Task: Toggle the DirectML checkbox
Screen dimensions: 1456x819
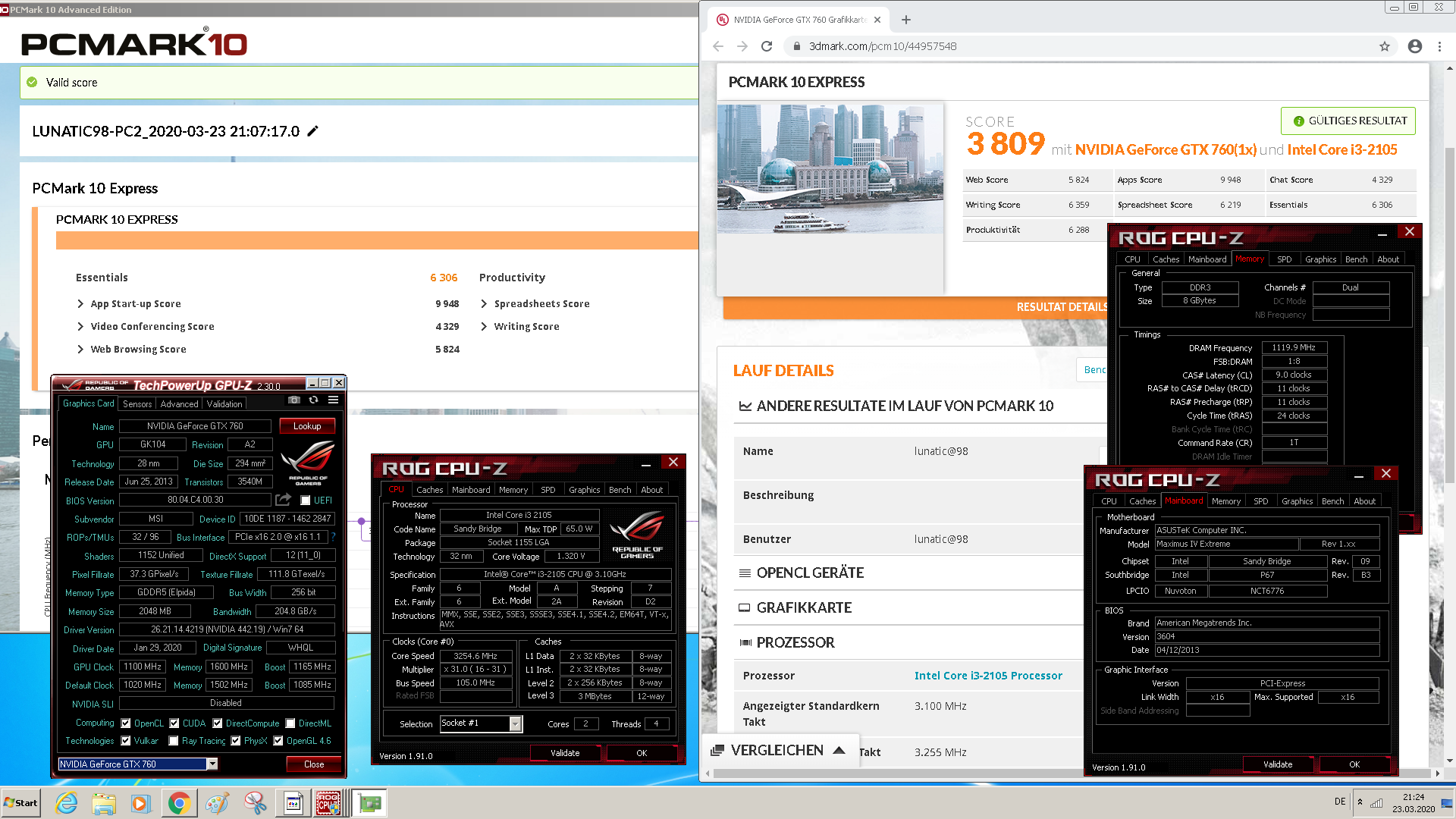Action: 290,723
